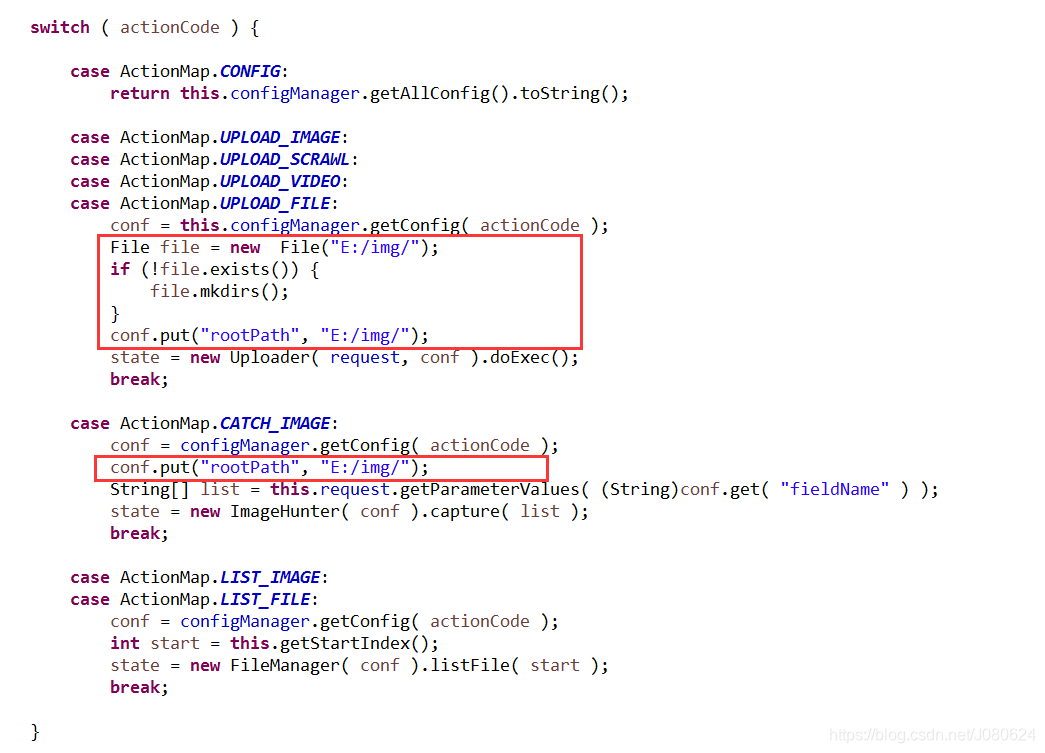This screenshot has width=1045, height=753.
Task: Click "rootPath" string in first red box
Action: pos(249,335)
